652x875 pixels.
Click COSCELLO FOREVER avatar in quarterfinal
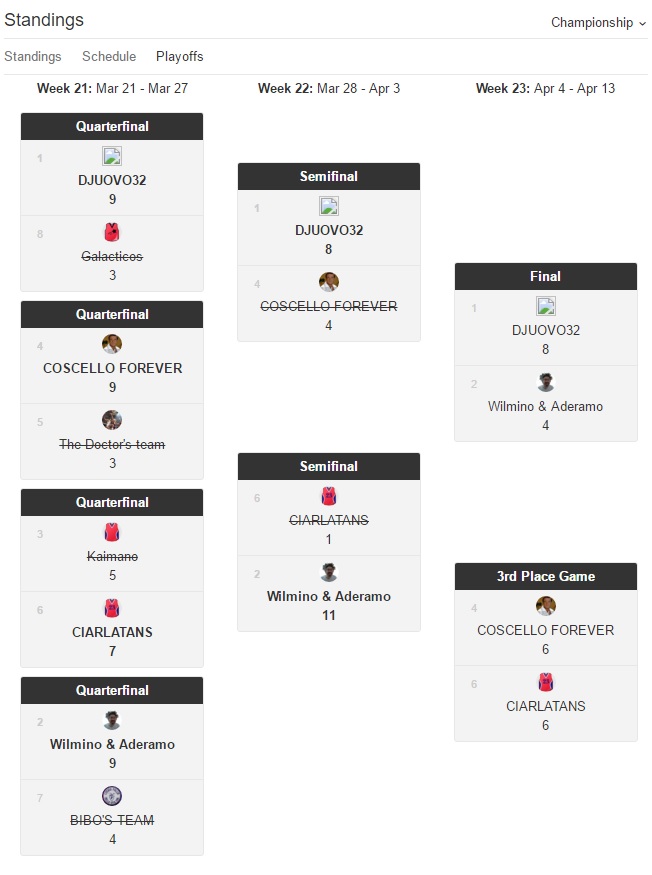pos(112,344)
